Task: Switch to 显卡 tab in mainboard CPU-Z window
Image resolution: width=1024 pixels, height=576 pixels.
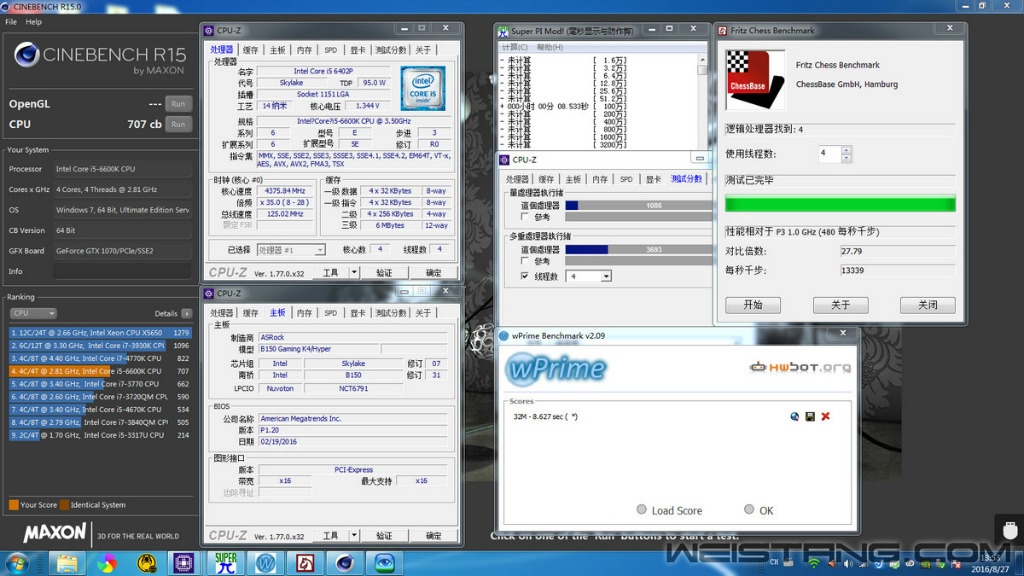Action: [x=357, y=313]
